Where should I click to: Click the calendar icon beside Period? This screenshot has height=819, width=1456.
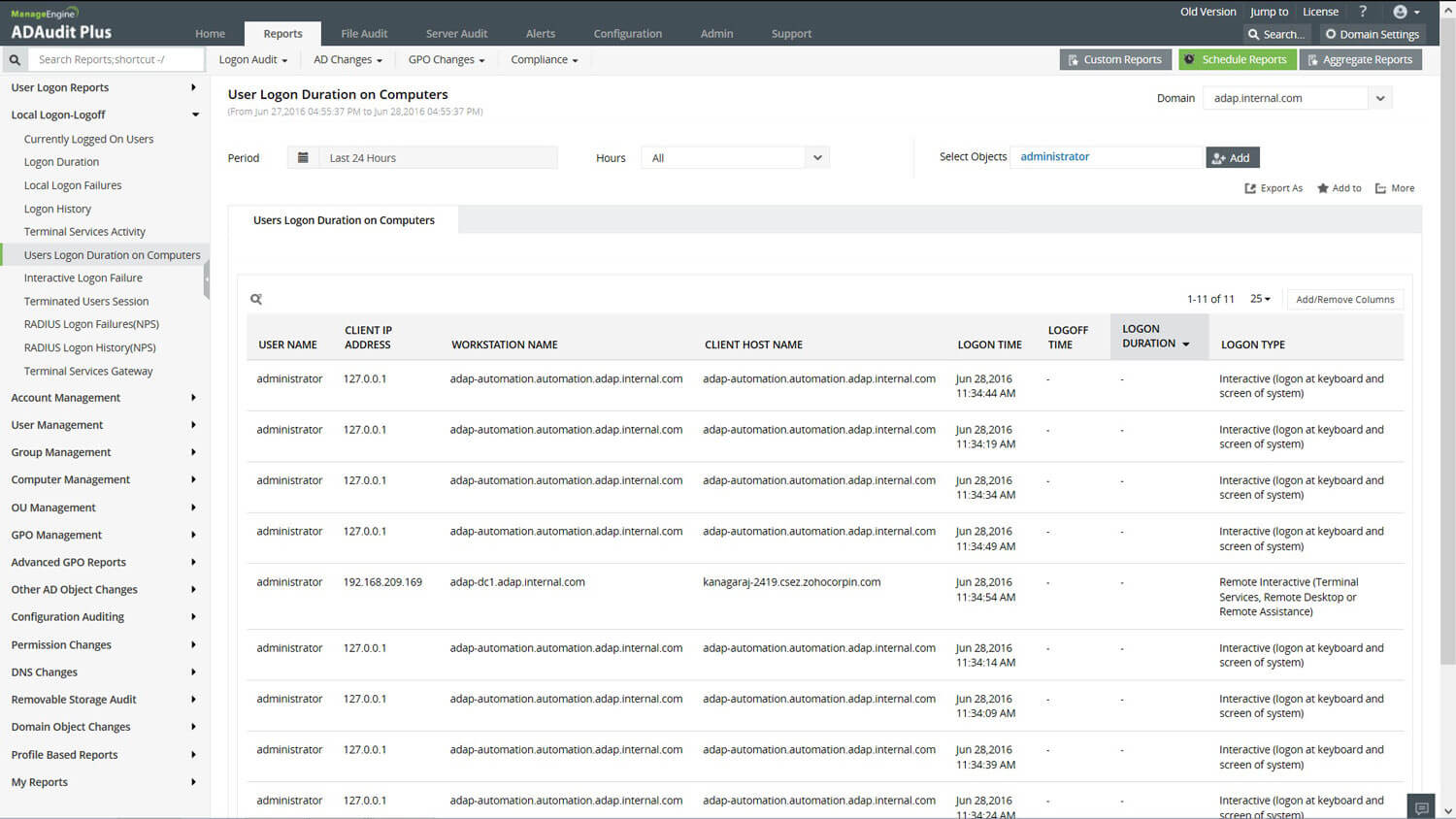pyautogui.click(x=303, y=158)
